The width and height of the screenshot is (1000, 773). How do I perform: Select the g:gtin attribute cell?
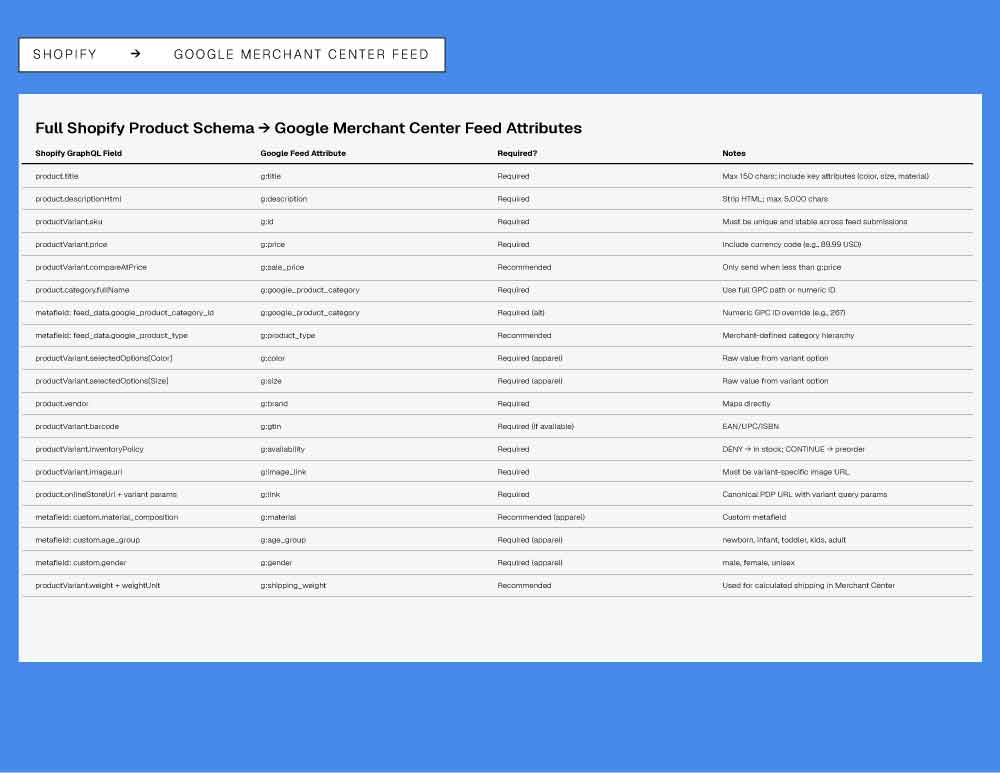click(270, 427)
